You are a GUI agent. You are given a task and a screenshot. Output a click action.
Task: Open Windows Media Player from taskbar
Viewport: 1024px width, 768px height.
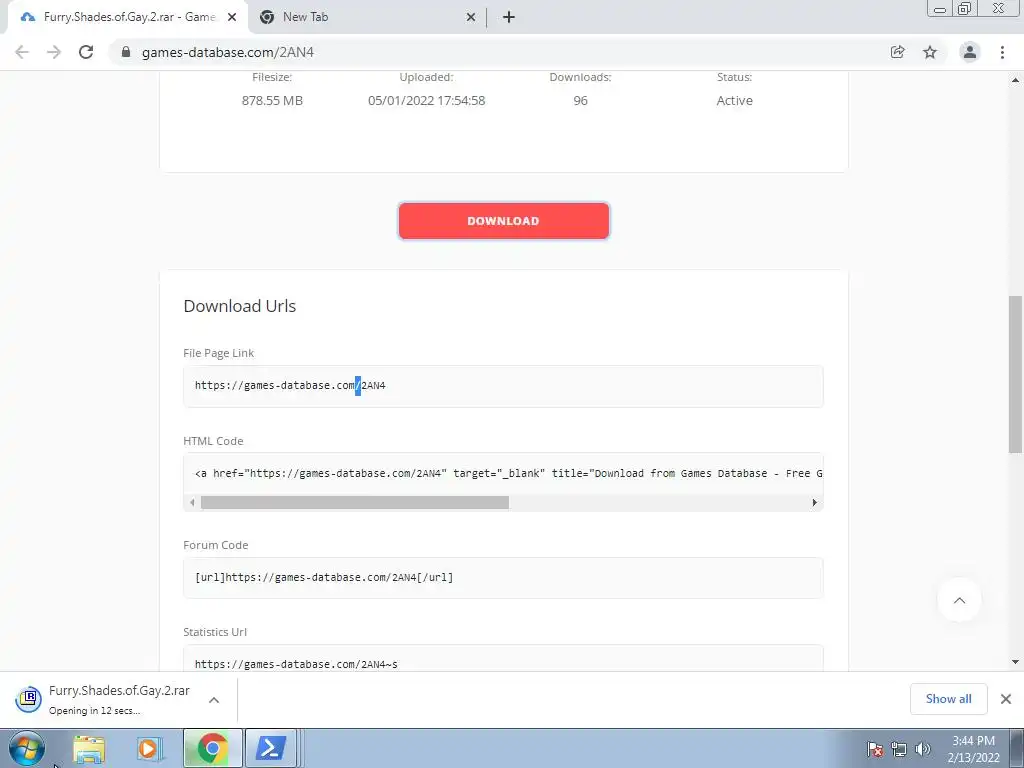click(x=150, y=749)
